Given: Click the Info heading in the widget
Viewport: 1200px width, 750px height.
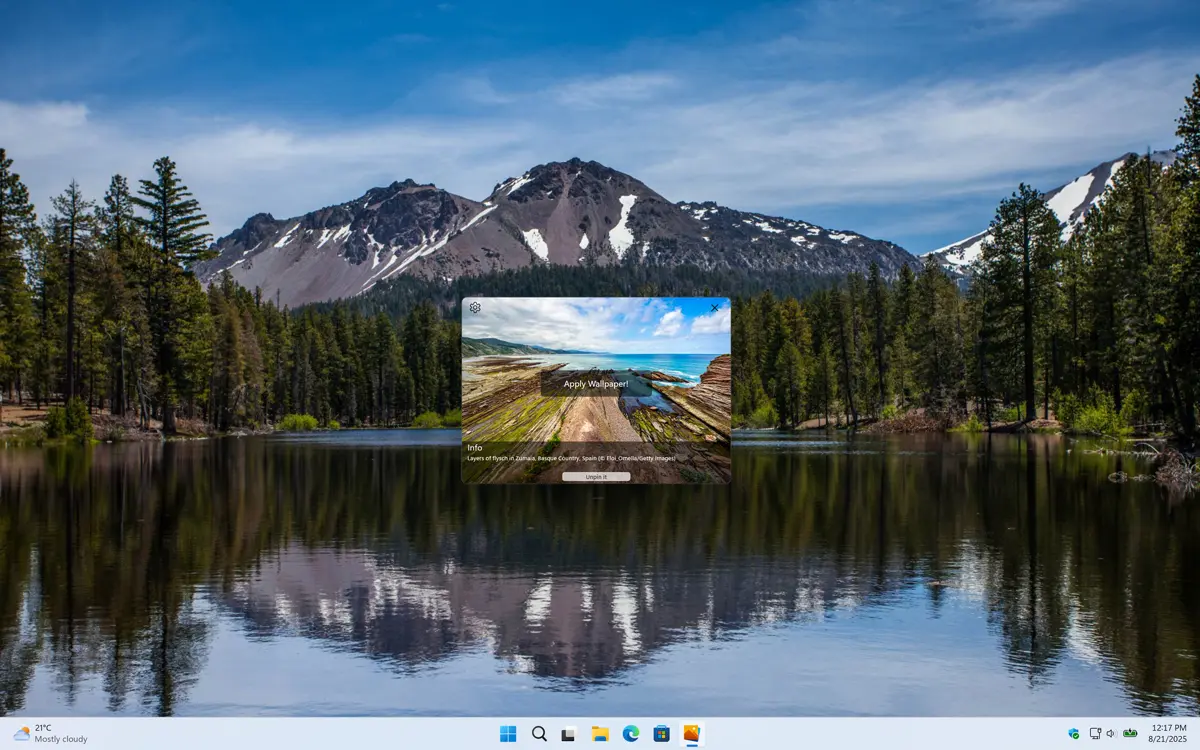Looking at the screenshot, I should [475, 447].
